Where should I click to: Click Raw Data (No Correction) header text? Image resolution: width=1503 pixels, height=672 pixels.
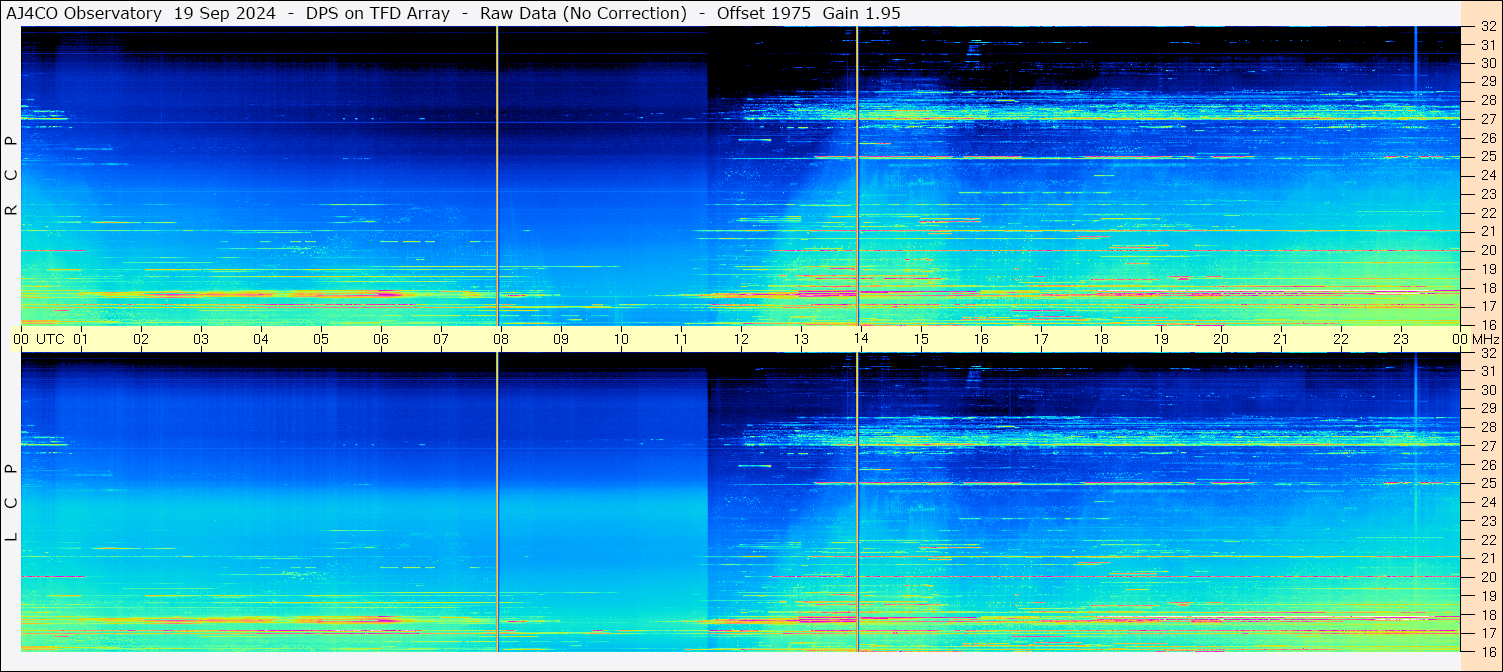click(x=583, y=13)
